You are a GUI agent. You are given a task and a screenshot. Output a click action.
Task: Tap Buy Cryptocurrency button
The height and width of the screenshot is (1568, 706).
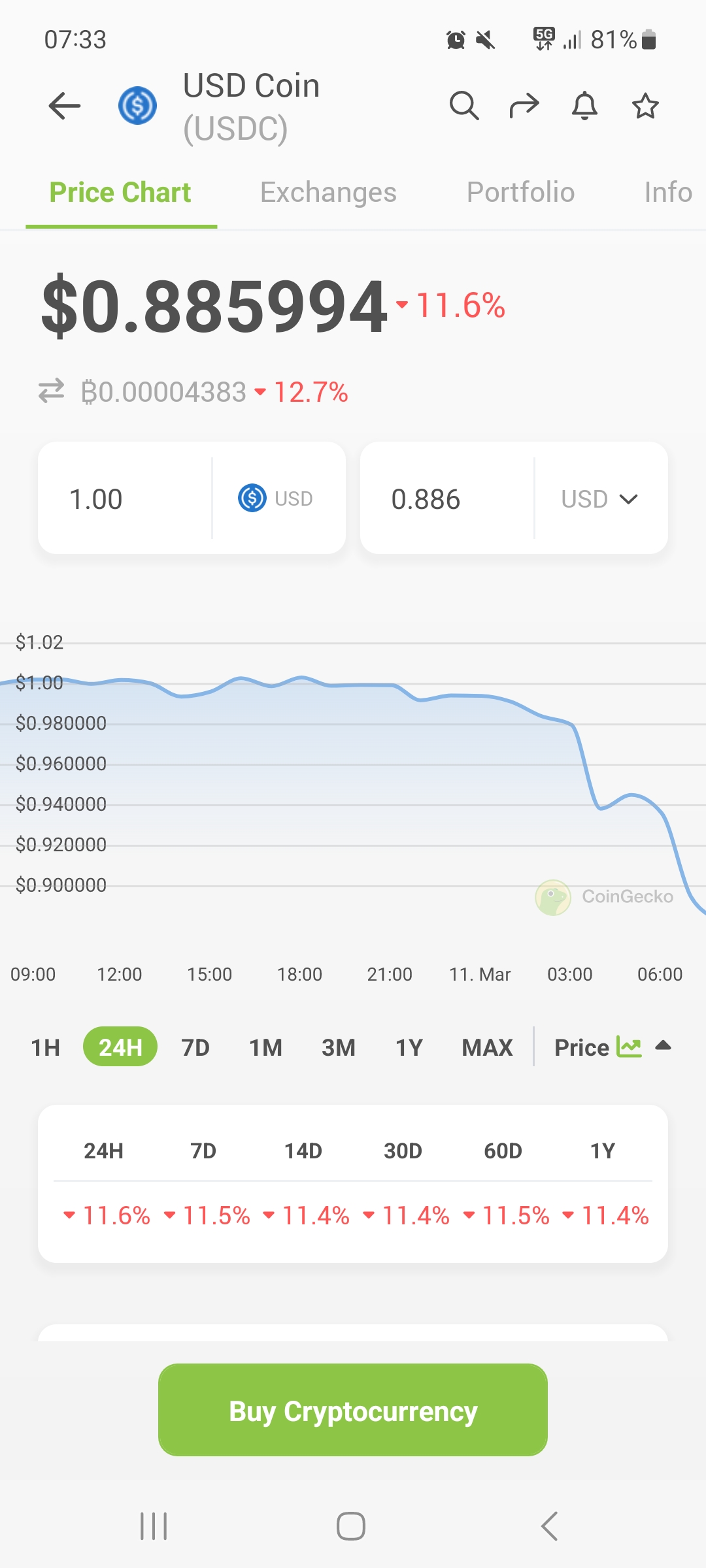353,1411
